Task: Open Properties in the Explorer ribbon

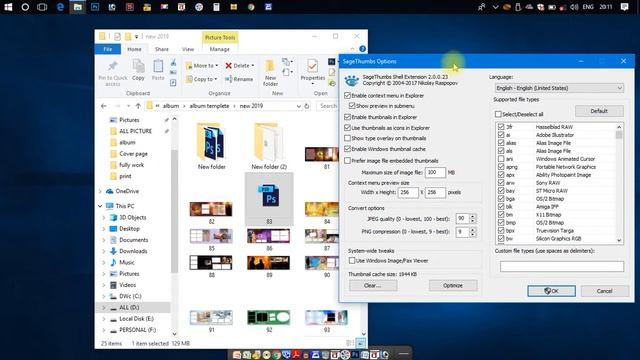Action: (x=313, y=71)
